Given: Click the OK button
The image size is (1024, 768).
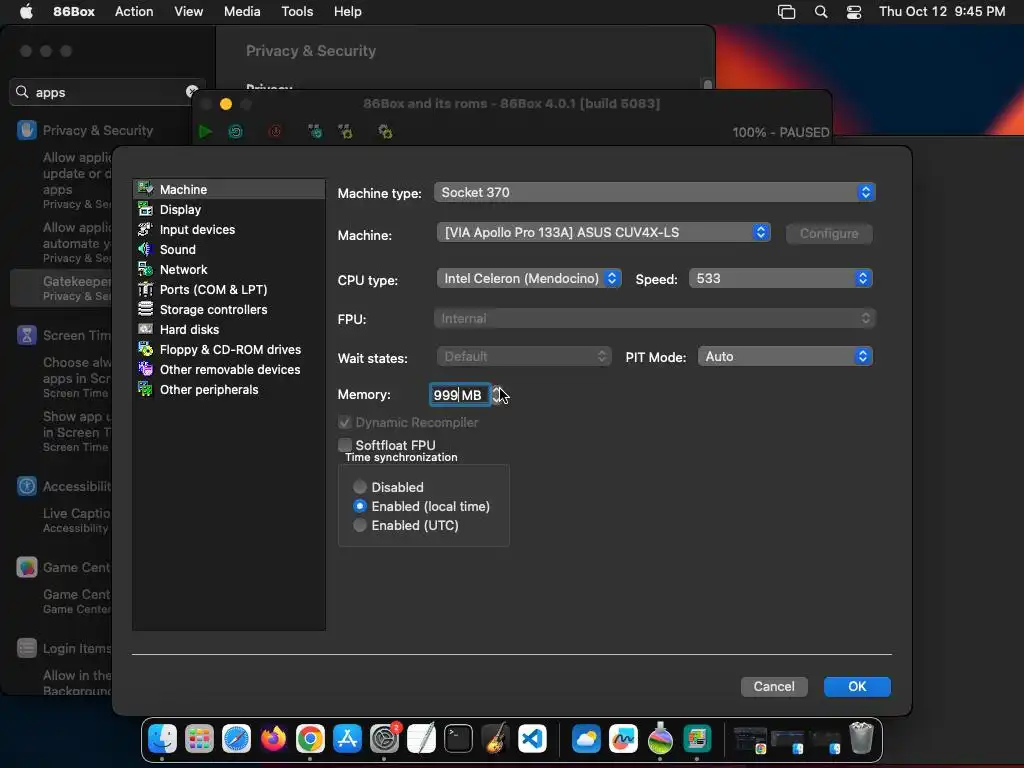Looking at the screenshot, I should pos(857,686).
